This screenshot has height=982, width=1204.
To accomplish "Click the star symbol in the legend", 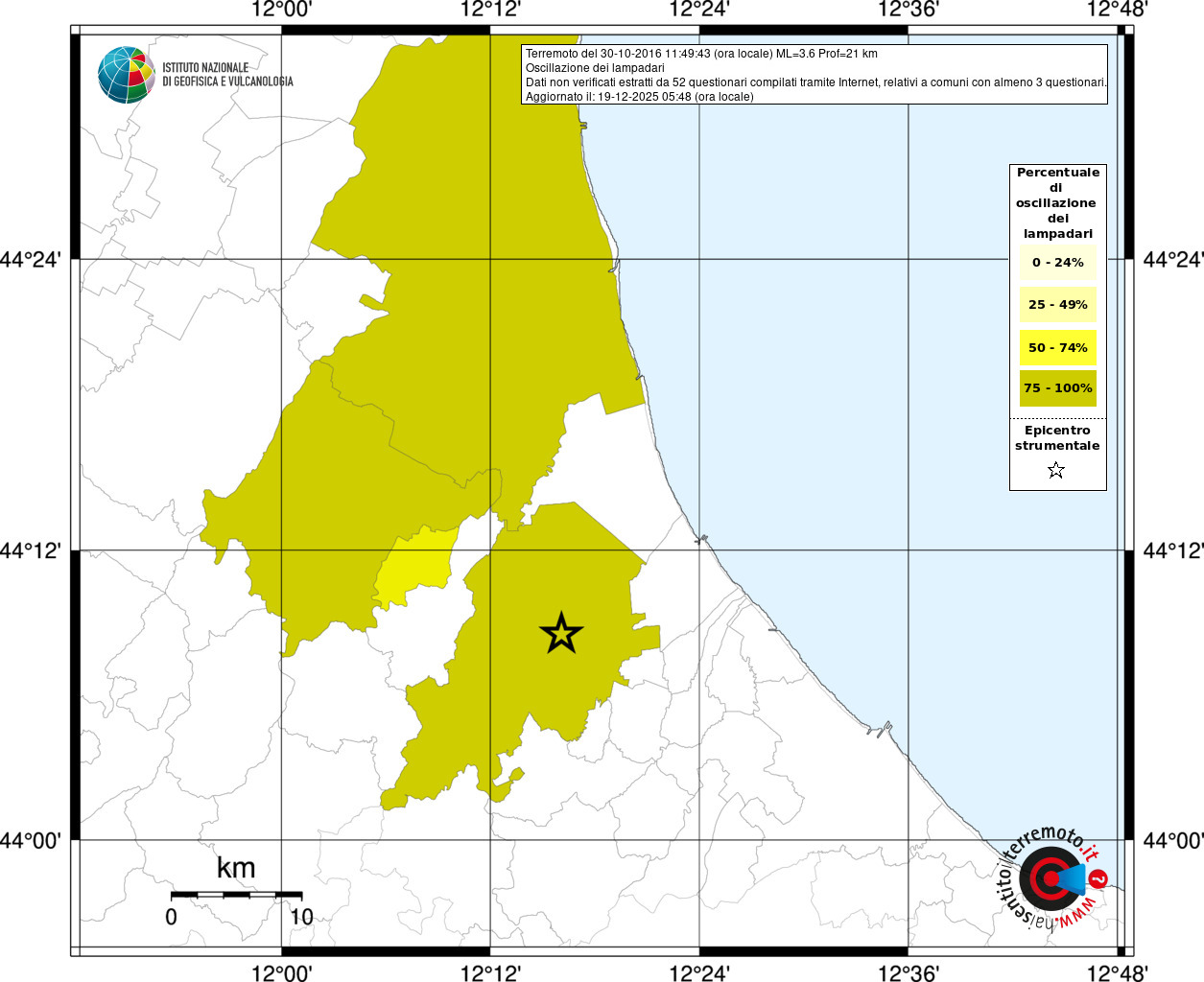I will [1056, 470].
